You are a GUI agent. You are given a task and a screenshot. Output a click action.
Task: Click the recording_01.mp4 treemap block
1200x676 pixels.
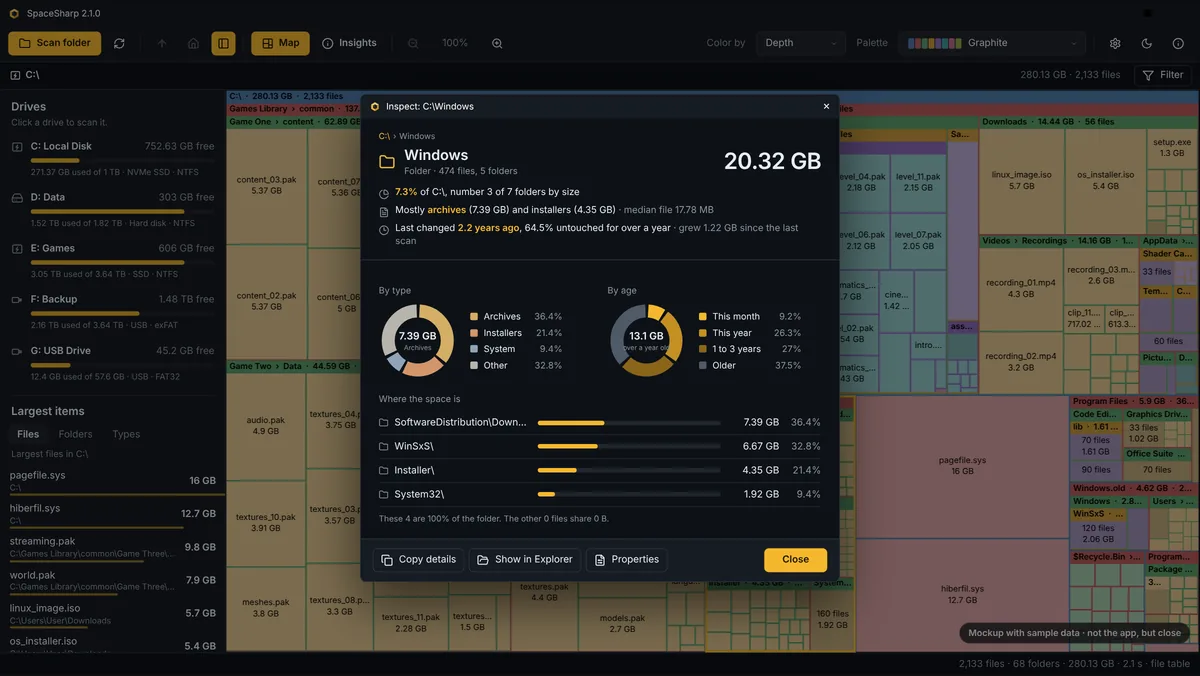pos(1021,288)
